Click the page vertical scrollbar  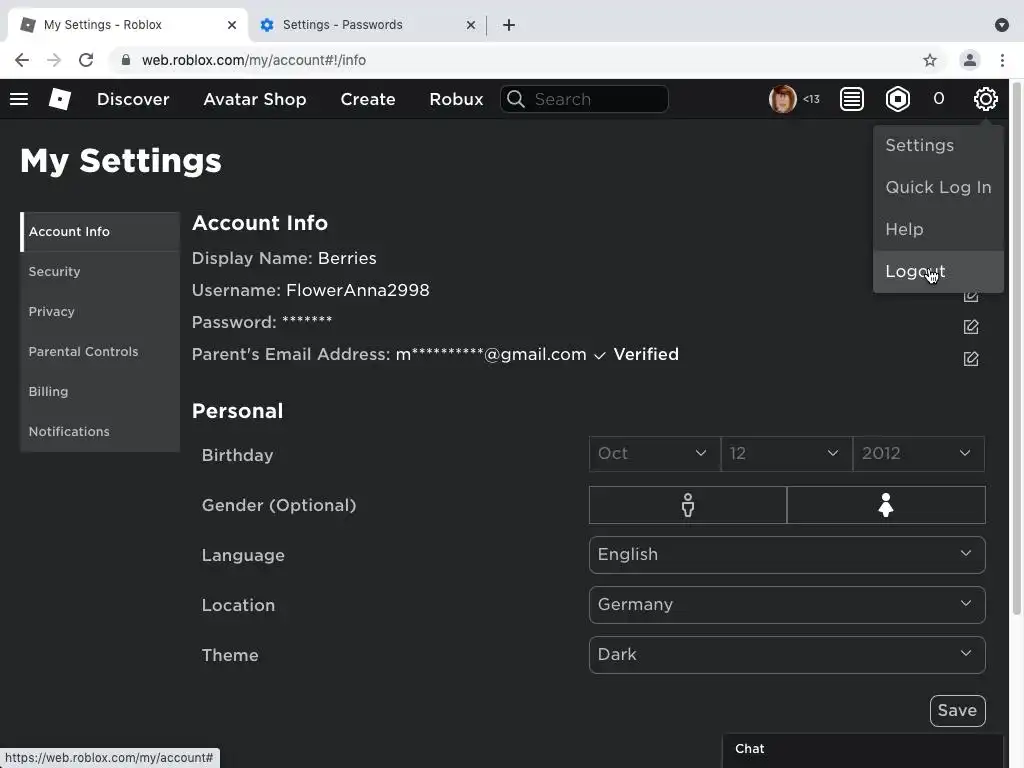[1016, 348]
